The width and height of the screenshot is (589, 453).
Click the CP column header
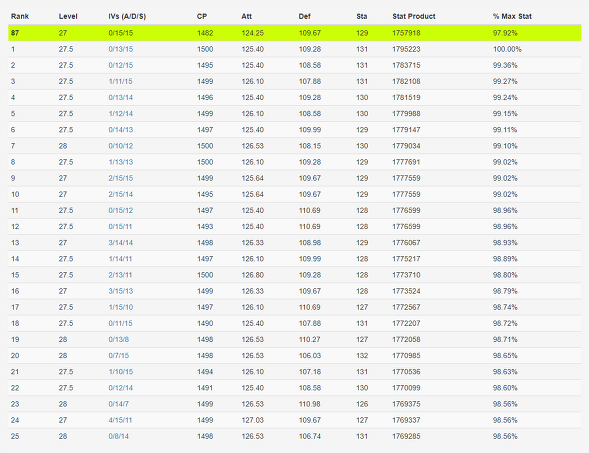202,17
